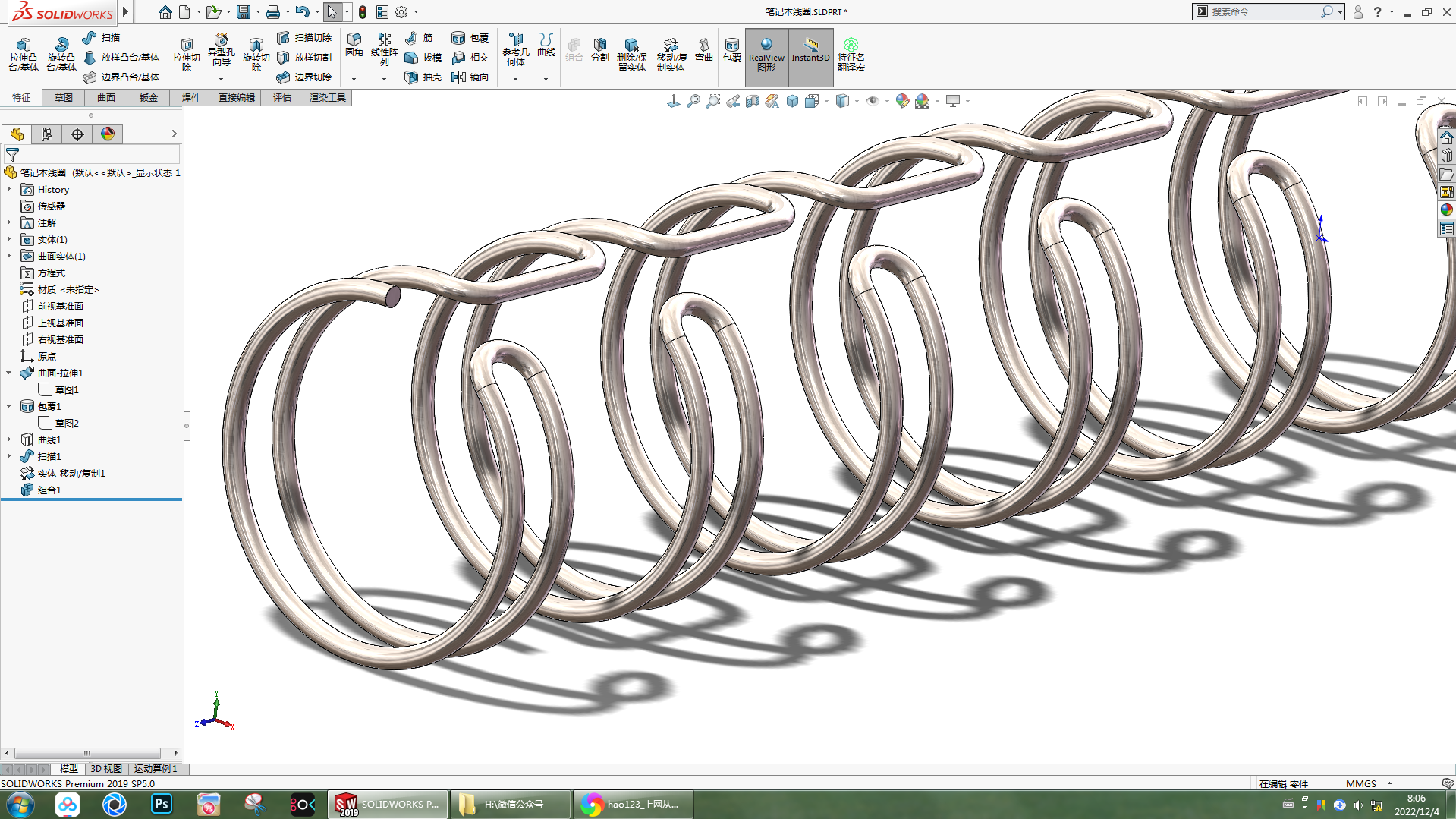Toggle the Select cursor tool
The width and height of the screenshot is (1456, 819).
pos(332,12)
